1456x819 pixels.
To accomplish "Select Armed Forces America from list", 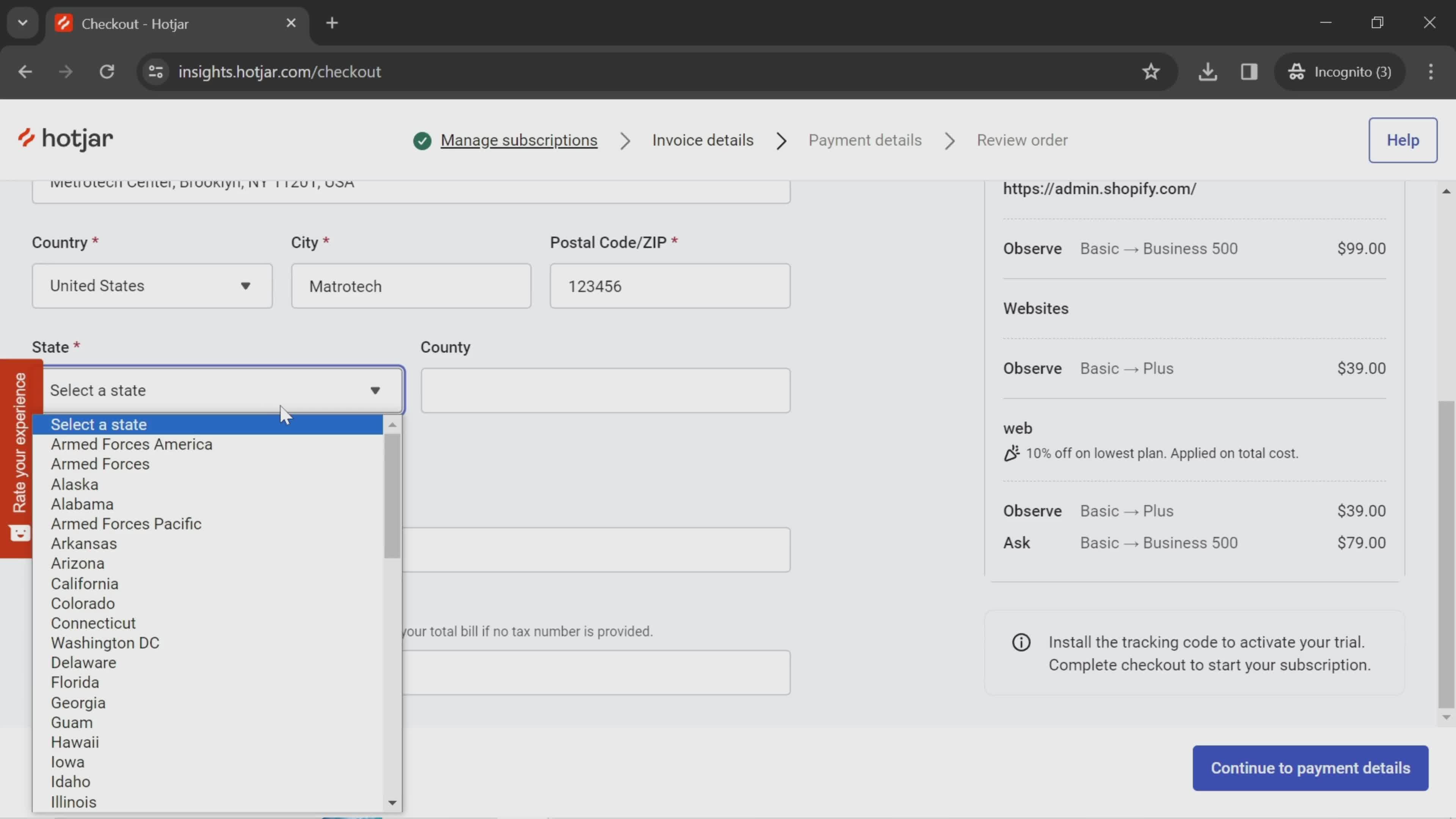I will 207,444.
